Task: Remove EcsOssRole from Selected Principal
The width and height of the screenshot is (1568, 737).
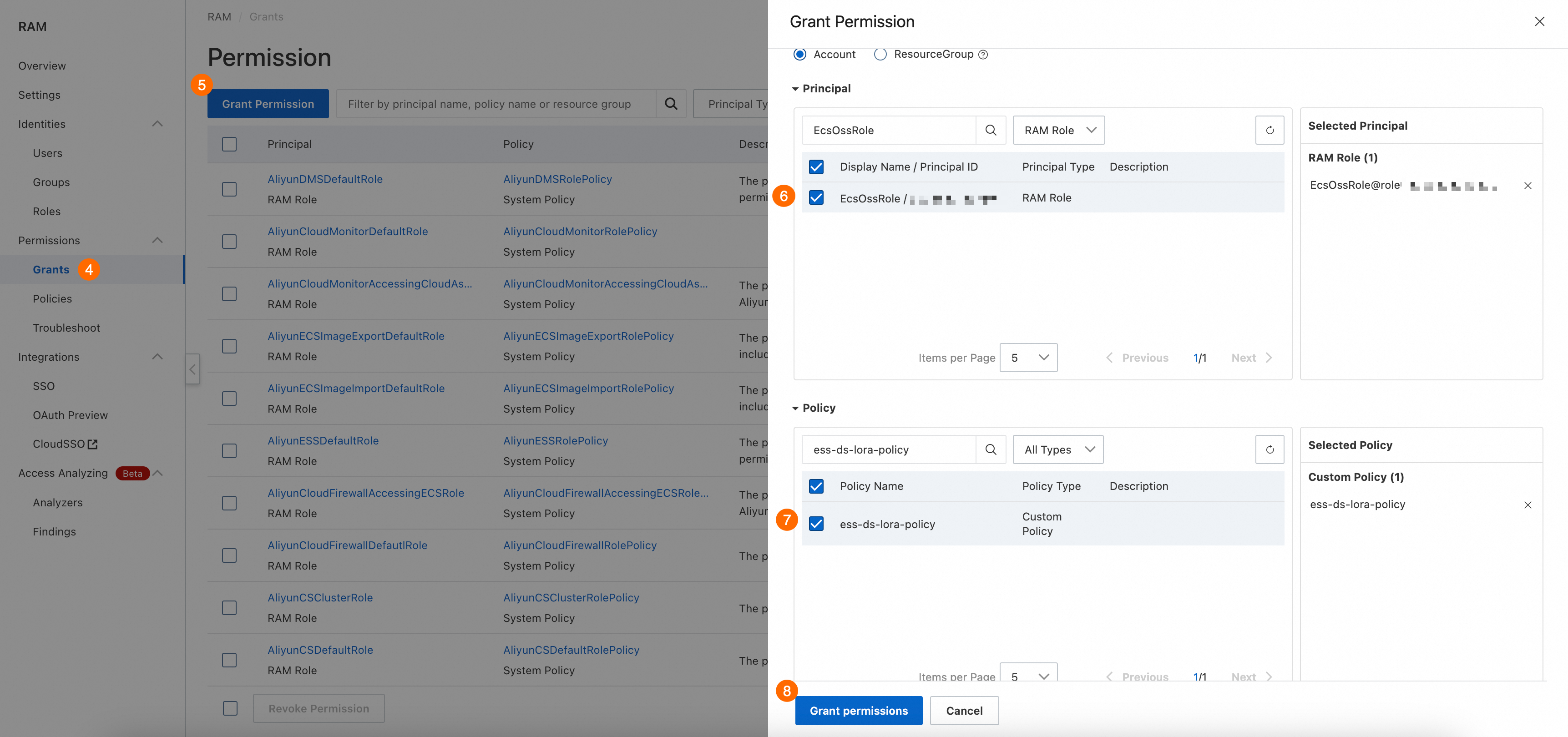Action: [1527, 186]
